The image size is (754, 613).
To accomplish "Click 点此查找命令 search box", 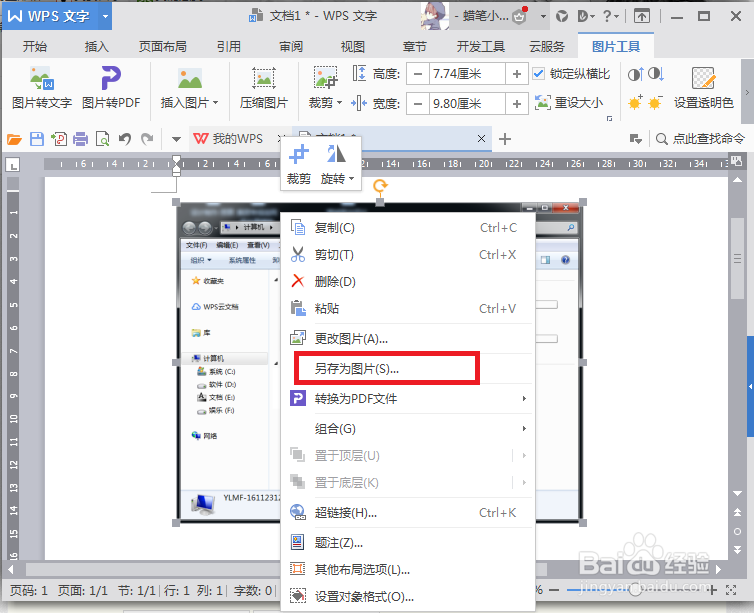I will point(700,139).
